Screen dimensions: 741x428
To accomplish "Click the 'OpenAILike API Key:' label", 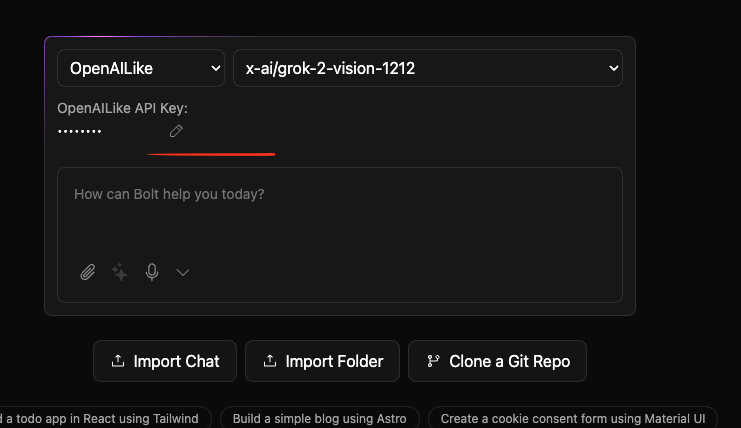I will point(122,108).
